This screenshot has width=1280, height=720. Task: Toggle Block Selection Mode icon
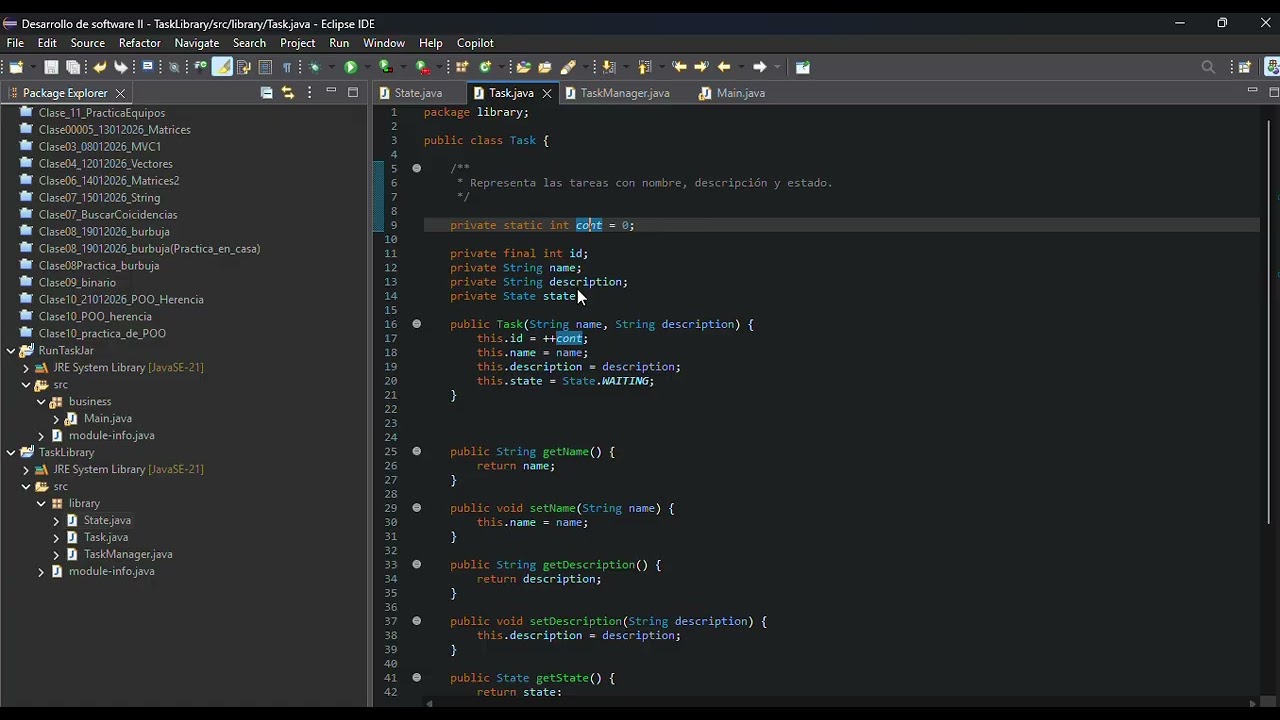tap(265, 67)
